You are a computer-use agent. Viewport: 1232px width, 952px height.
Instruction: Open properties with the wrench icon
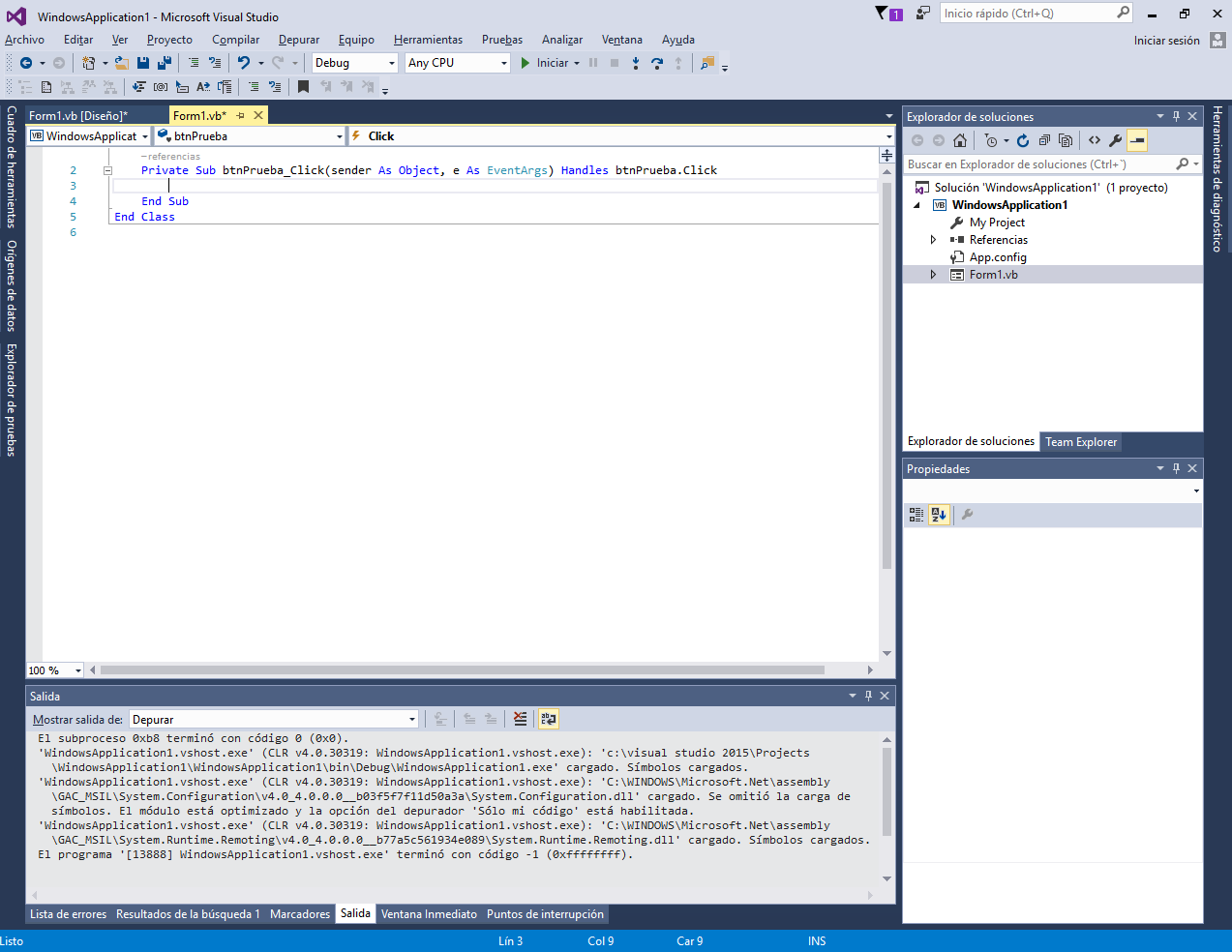[1116, 140]
